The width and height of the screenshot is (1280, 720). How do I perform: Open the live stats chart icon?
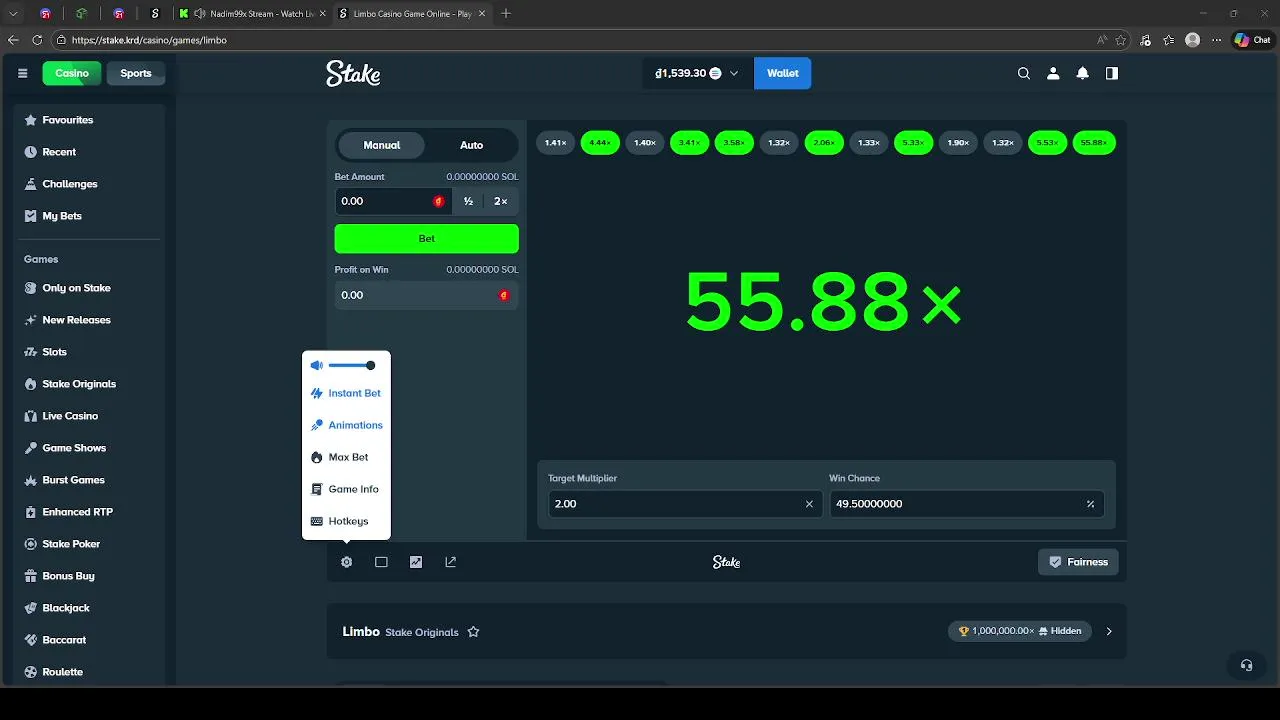click(x=416, y=562)
